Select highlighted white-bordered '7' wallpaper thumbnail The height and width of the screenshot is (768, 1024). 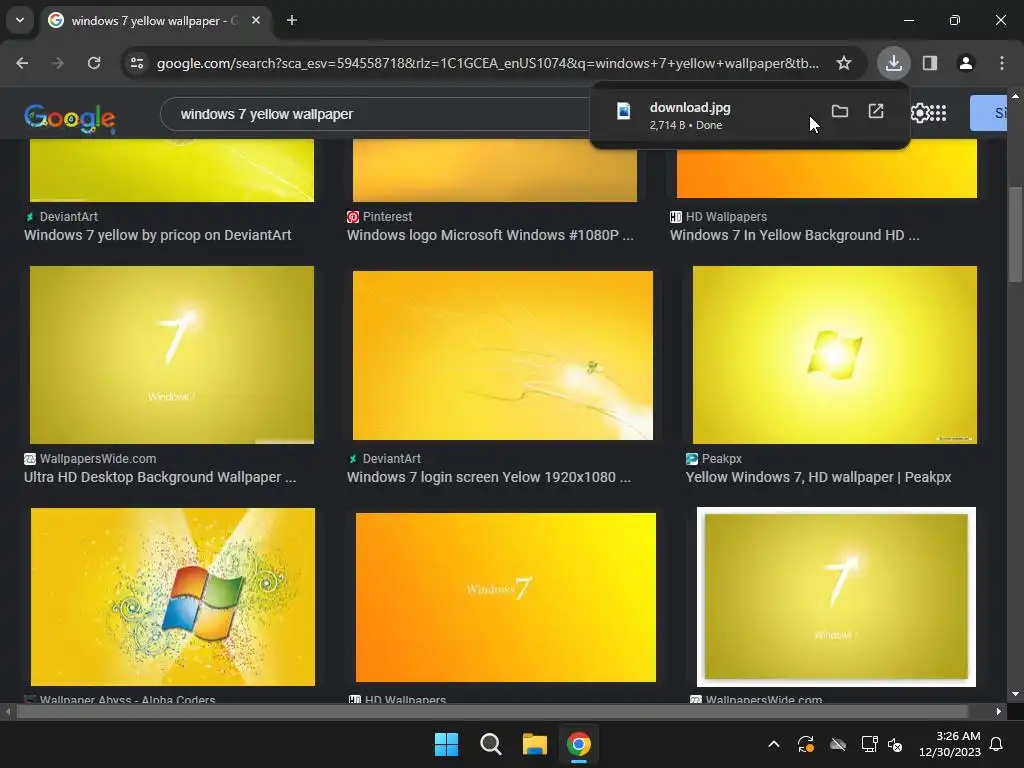click(x=836, y=597)
